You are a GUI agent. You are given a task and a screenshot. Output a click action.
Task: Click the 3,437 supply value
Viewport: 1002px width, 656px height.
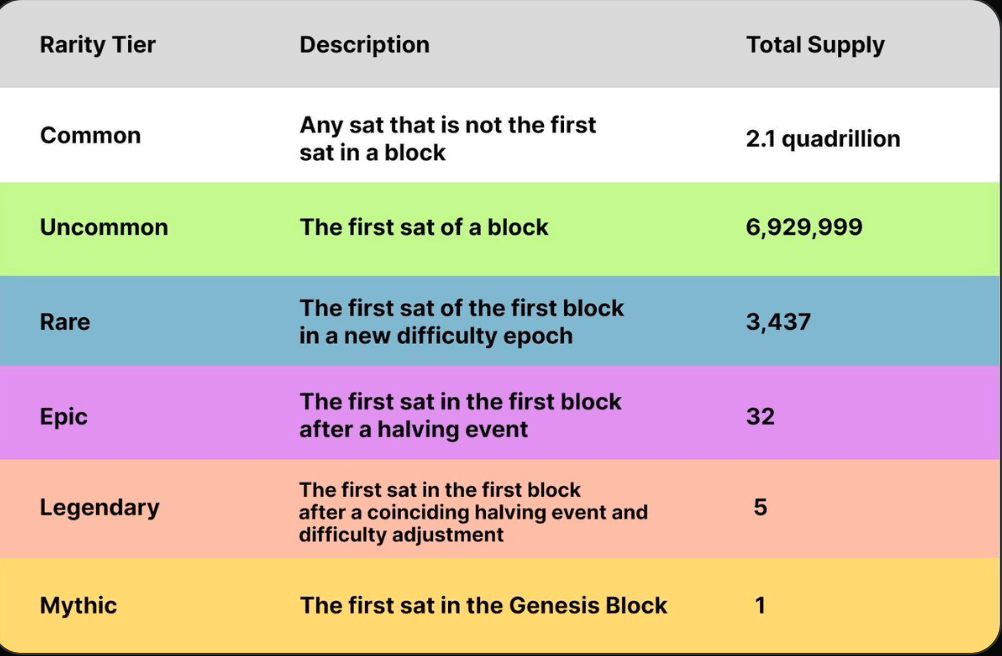pos(778,322)
